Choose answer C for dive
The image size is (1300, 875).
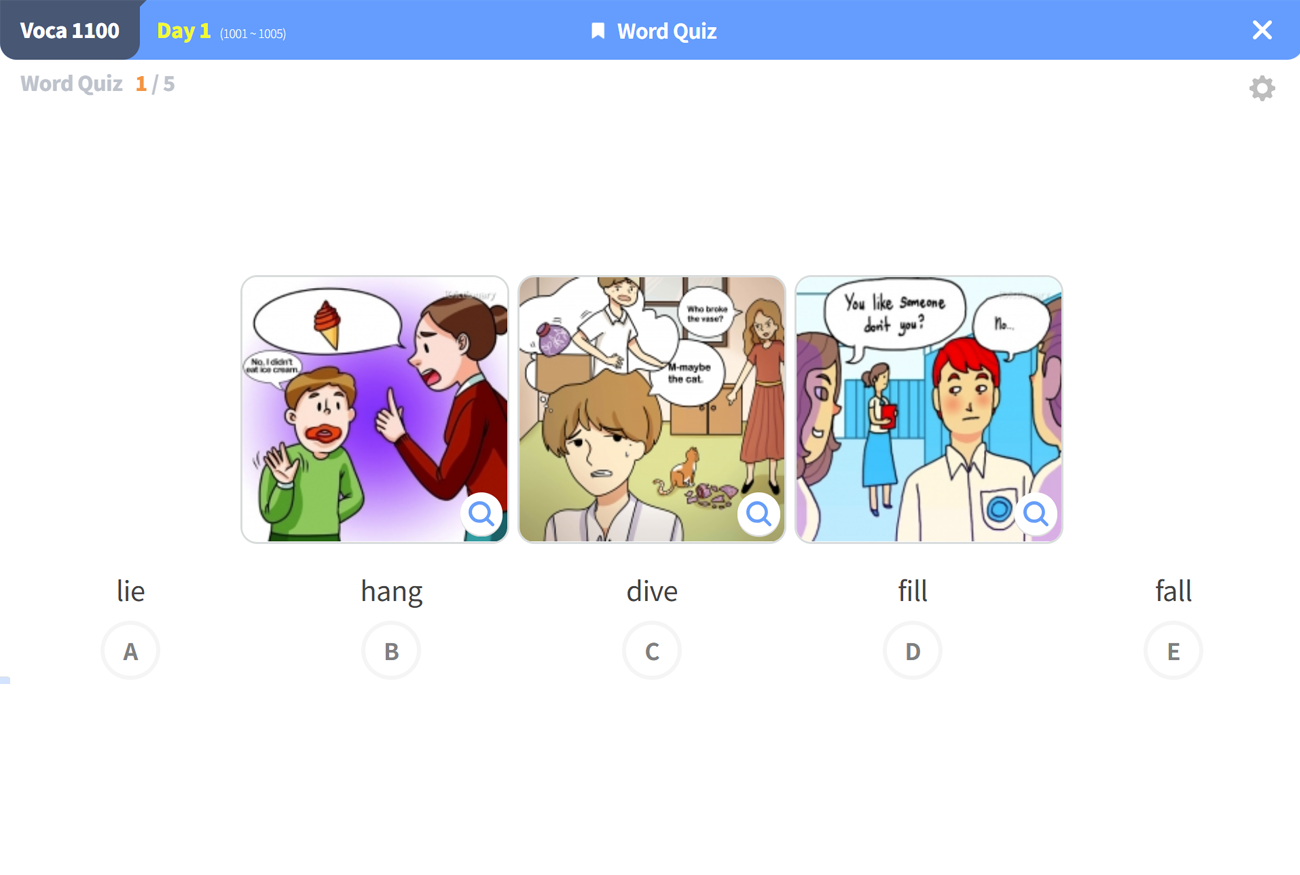click(652, 651)
